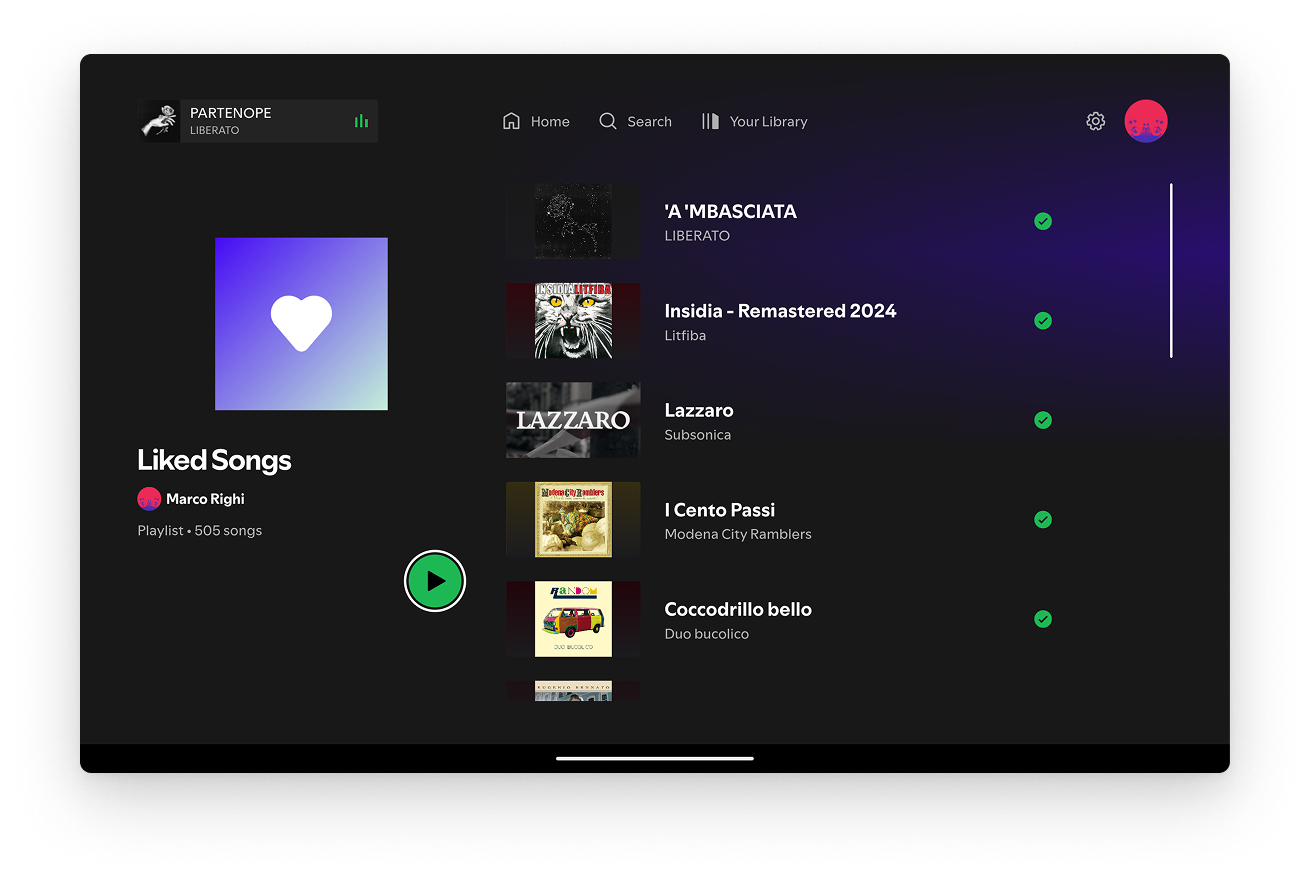Click the Insidia Litfiba album cover
Viewport: 1310px width, 879px height.
click(573, 321)
